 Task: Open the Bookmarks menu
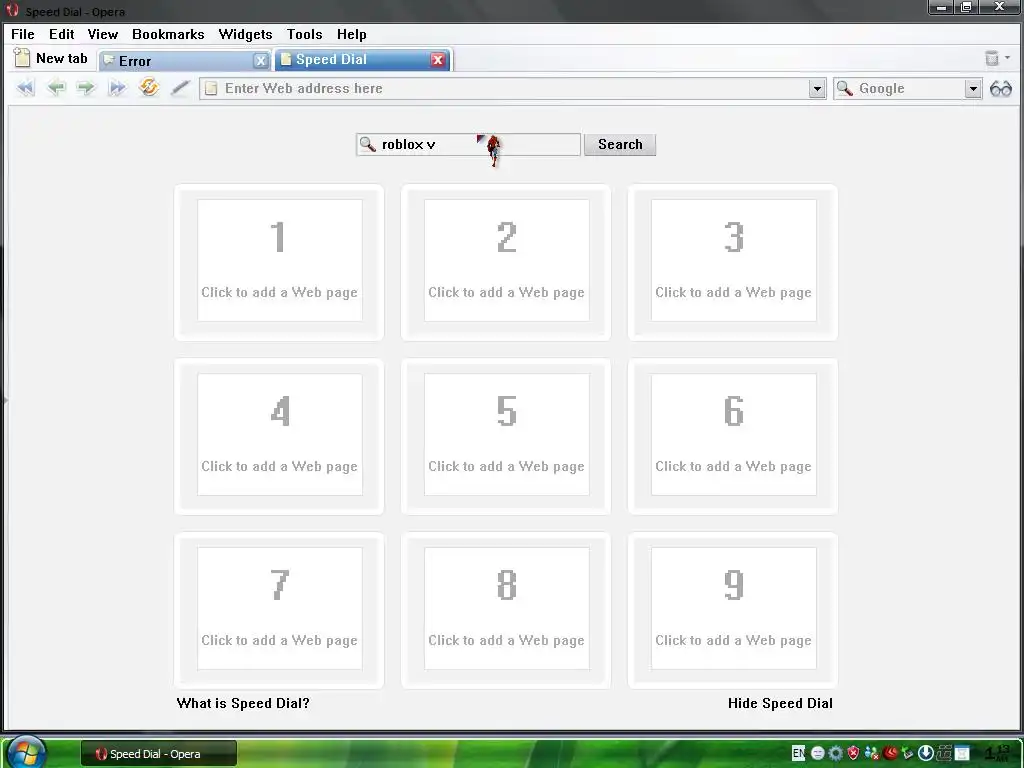coord(168,34)
